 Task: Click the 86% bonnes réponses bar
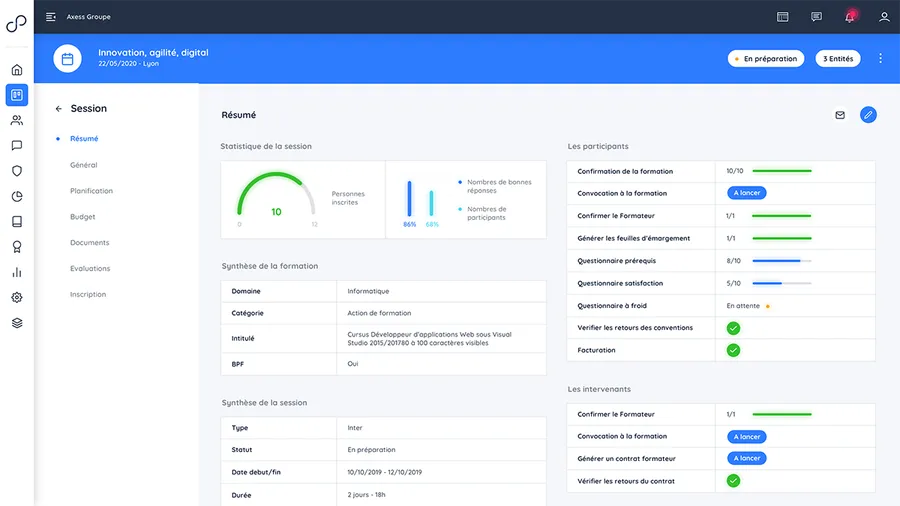[409, 198]
